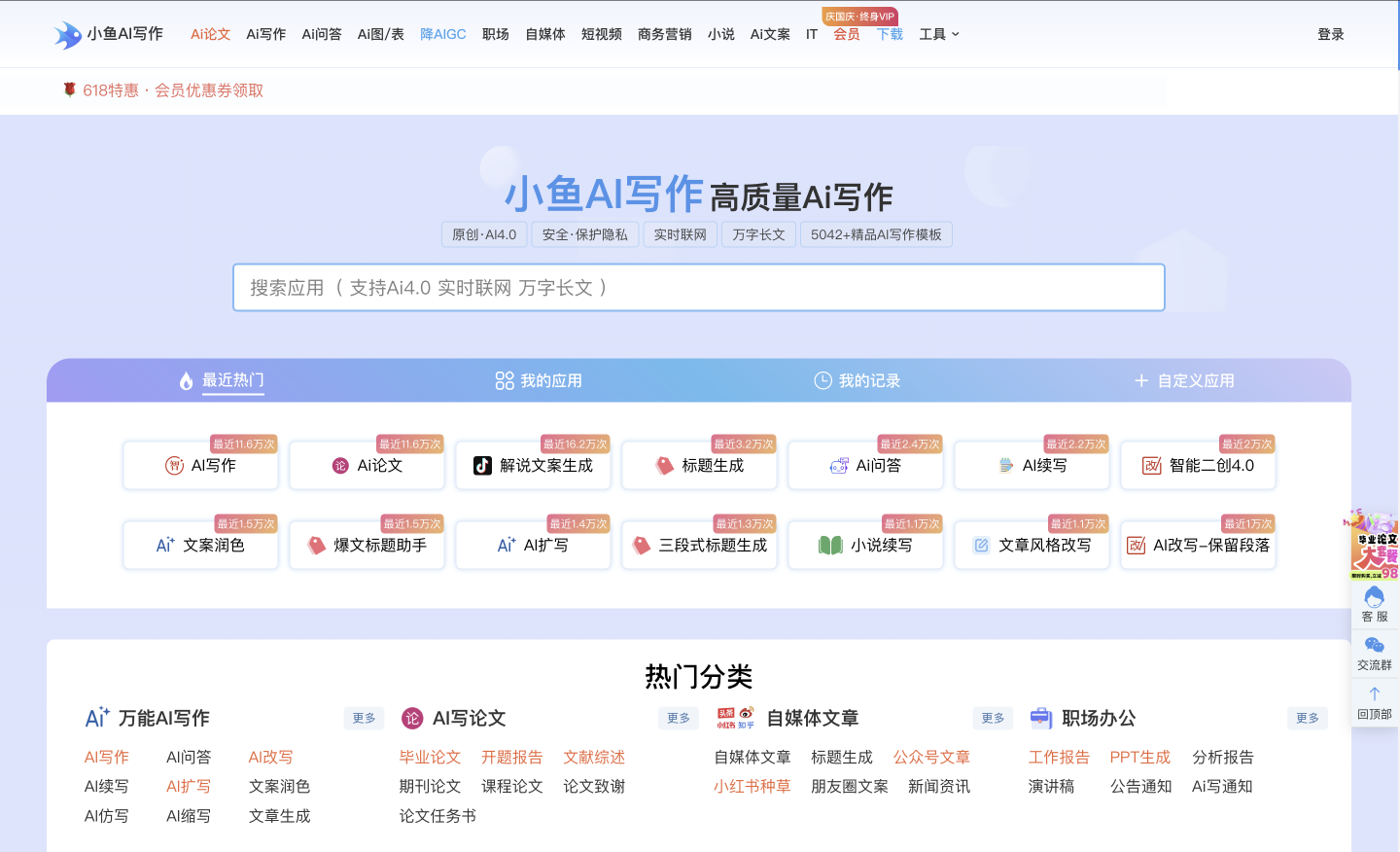
Task: Open the 朋友圈文案 link
Action: [850, 786]
